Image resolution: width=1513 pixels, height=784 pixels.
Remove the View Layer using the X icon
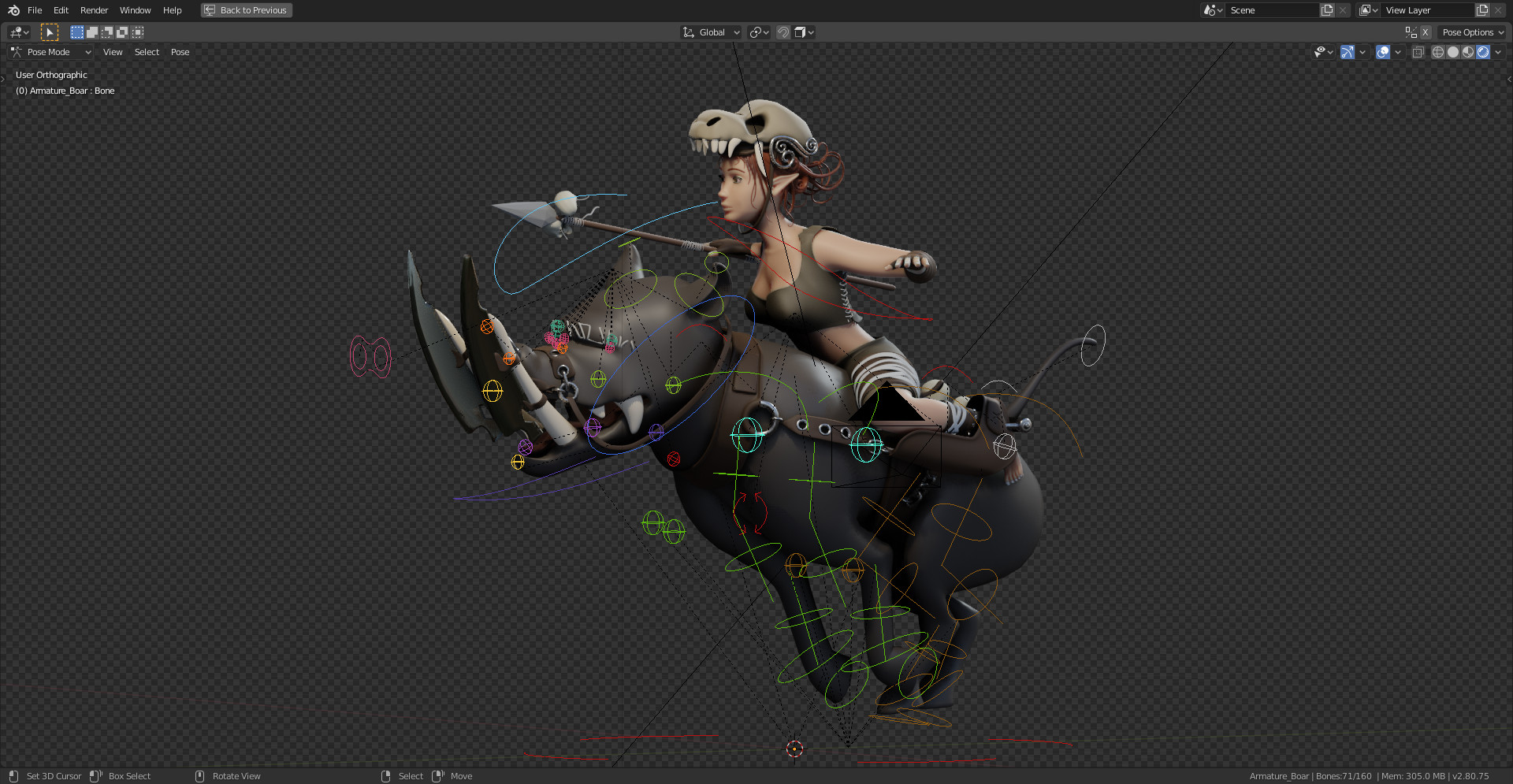pos(1498,10)
